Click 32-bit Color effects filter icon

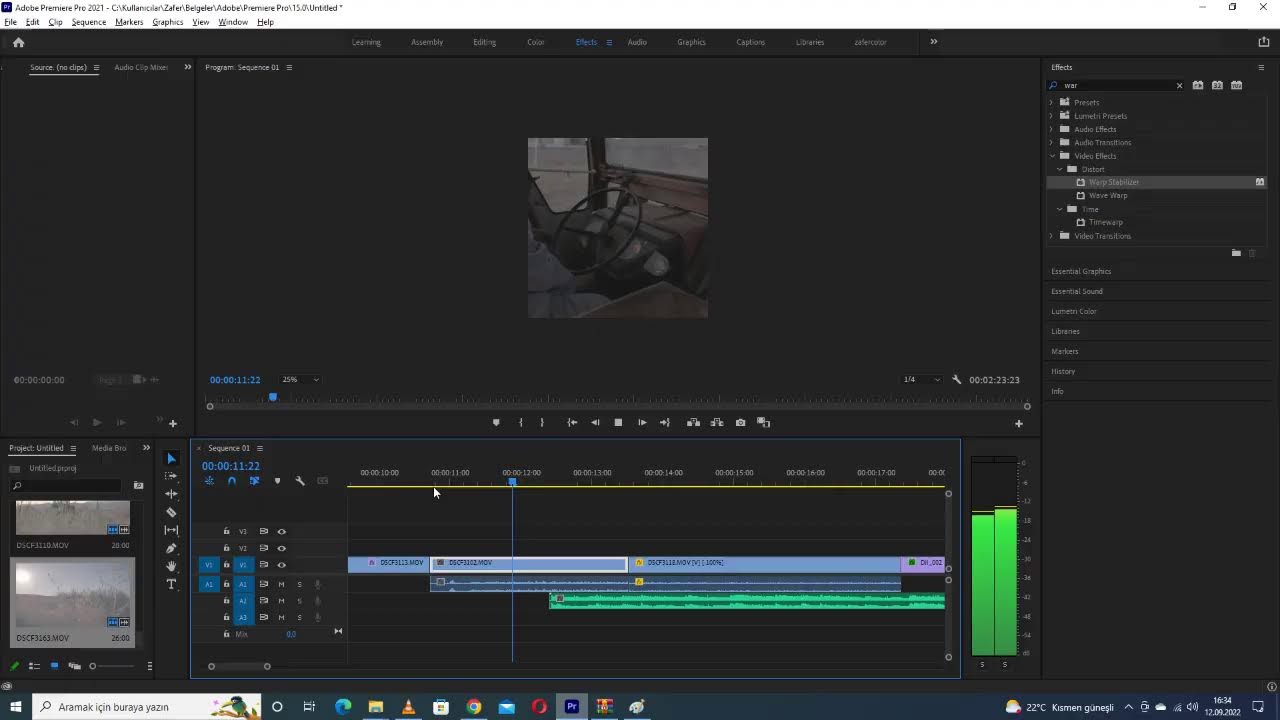point(1217,85)
